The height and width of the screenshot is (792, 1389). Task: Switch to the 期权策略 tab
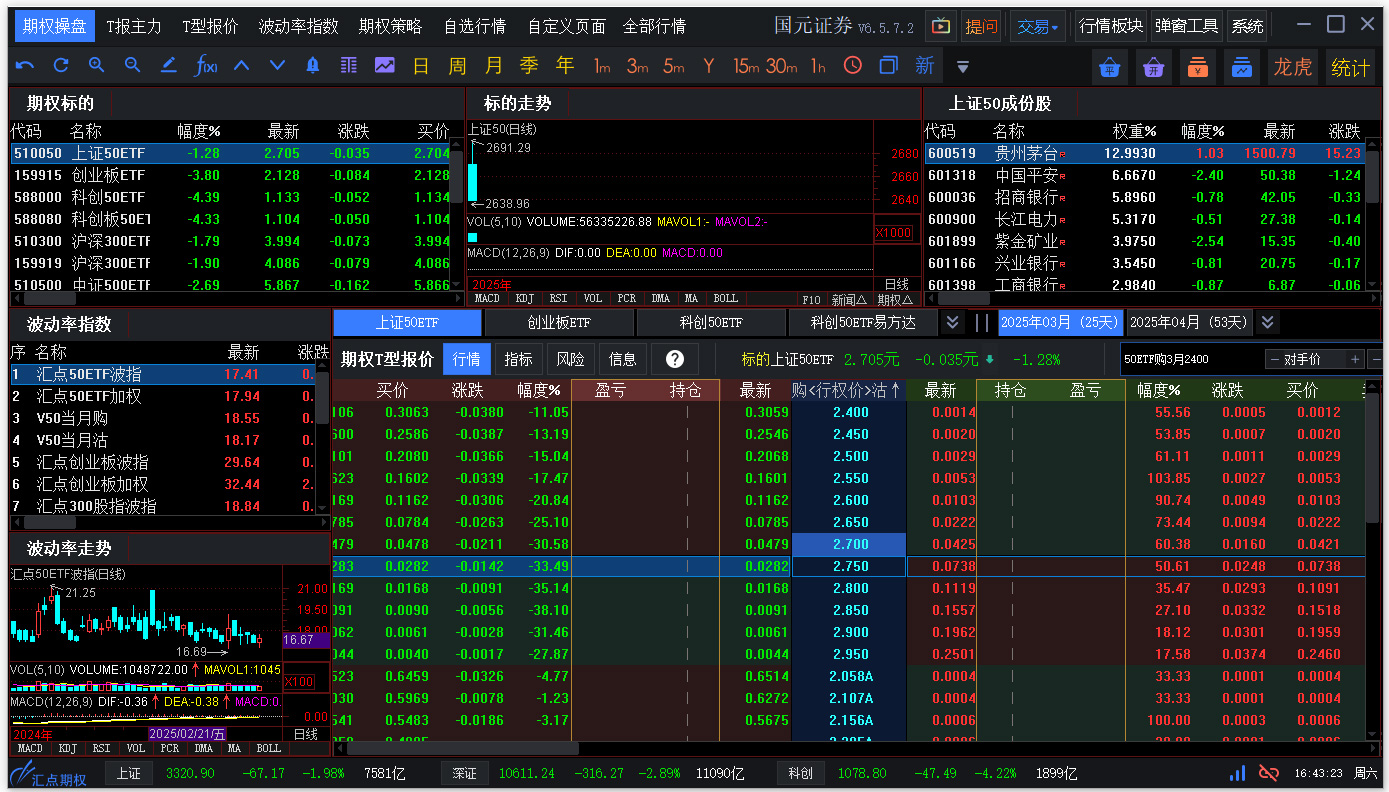(x=391, y=26)
